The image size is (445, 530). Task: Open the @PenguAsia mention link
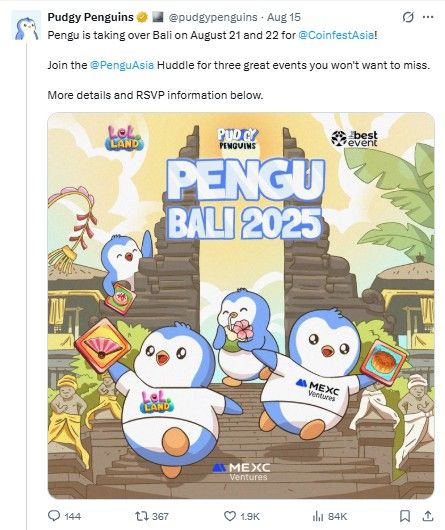tap(122, 65)
